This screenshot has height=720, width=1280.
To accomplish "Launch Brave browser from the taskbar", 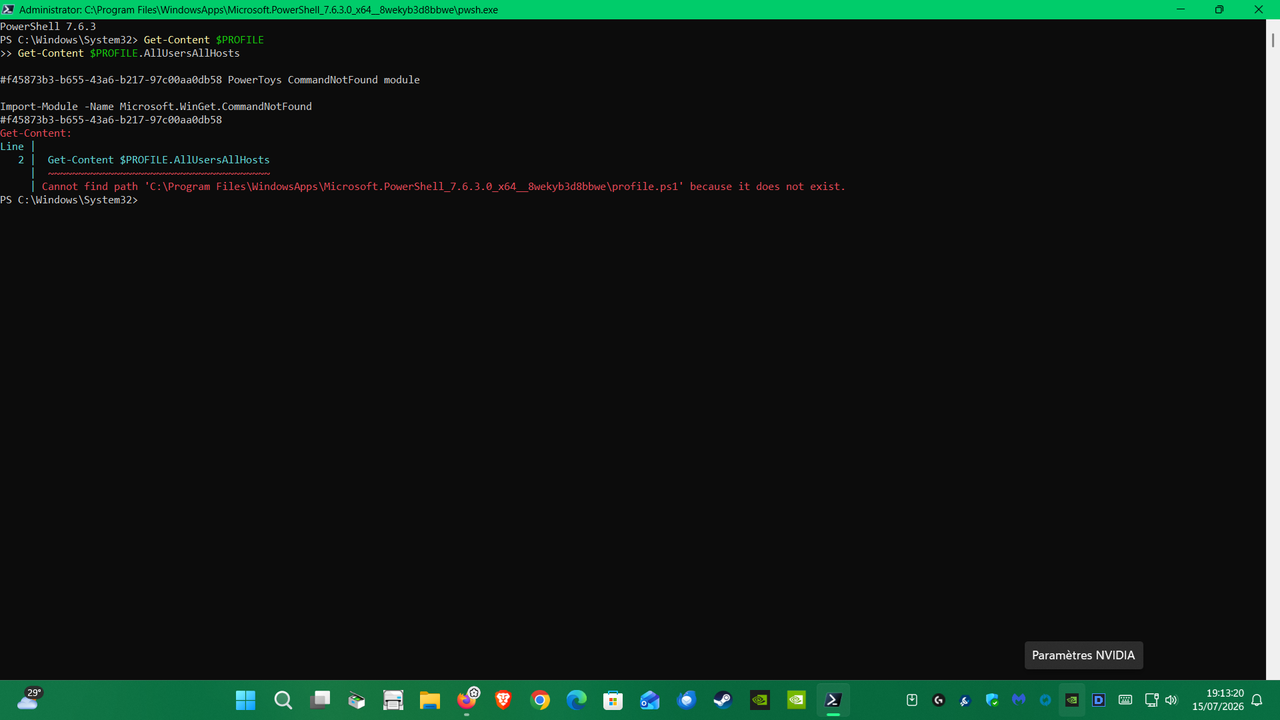I will point(503,700).
